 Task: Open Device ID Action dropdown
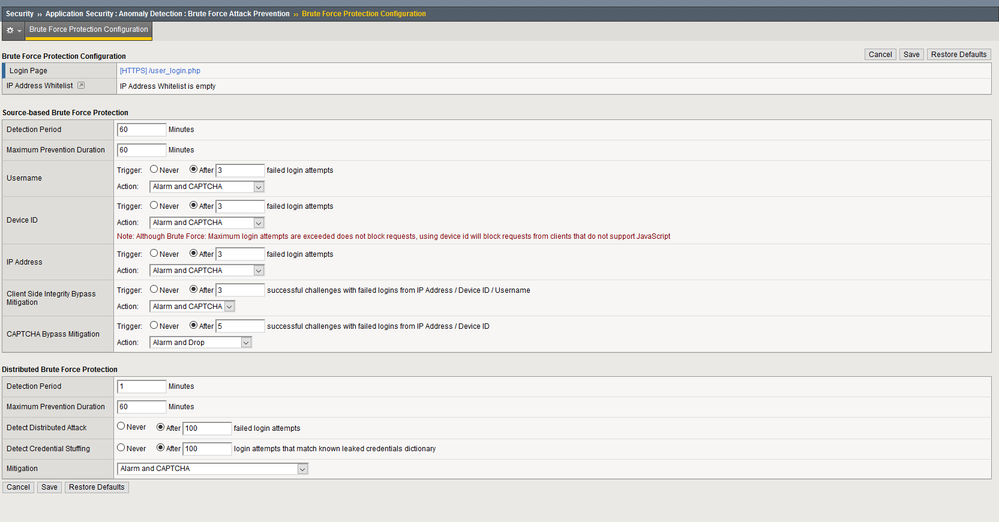[206, 222]
